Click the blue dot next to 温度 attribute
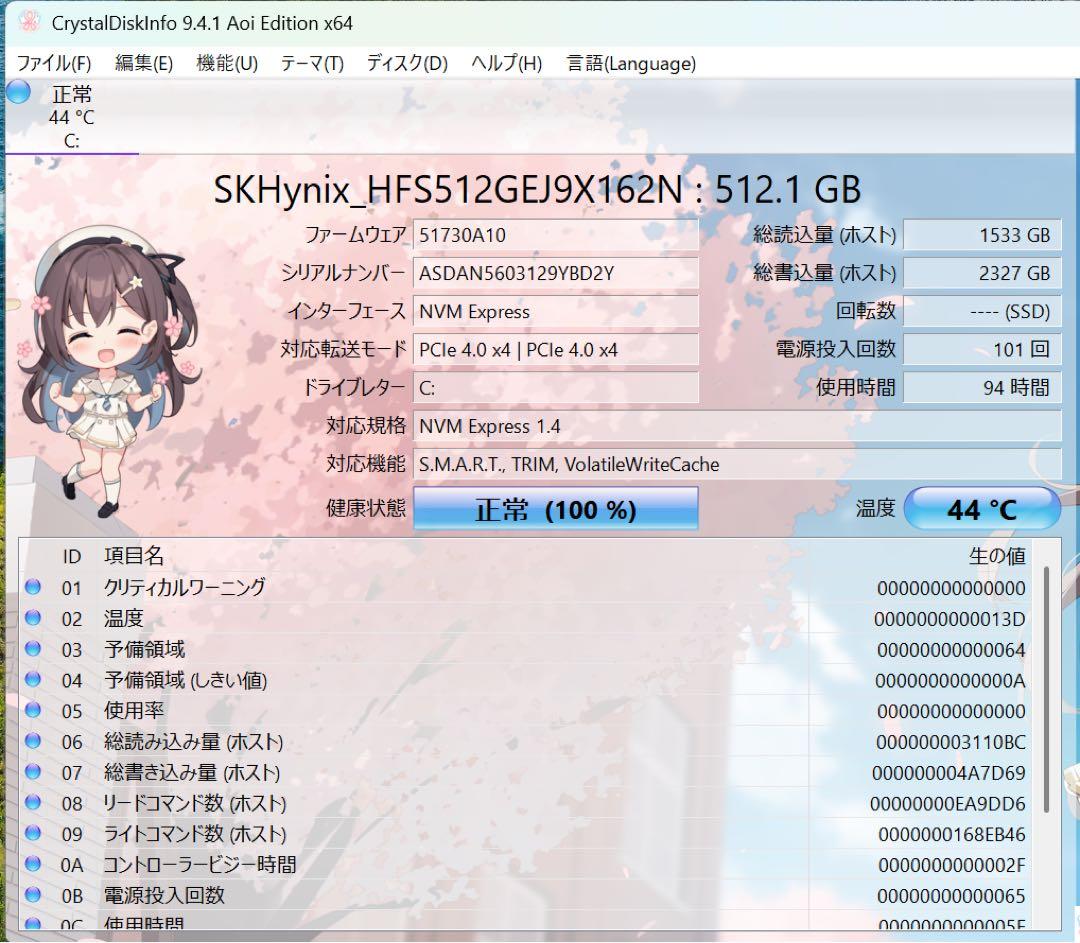This screenshot has height=943, width=1080. click(32, 619)
